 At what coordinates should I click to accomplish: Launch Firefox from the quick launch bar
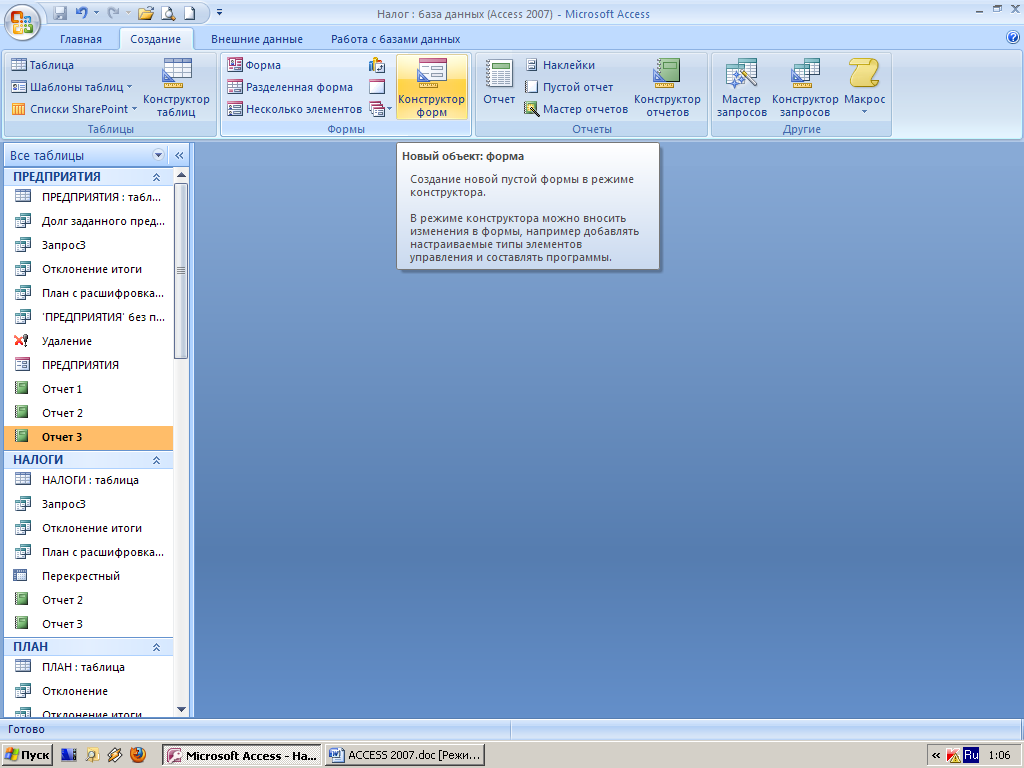138,755
